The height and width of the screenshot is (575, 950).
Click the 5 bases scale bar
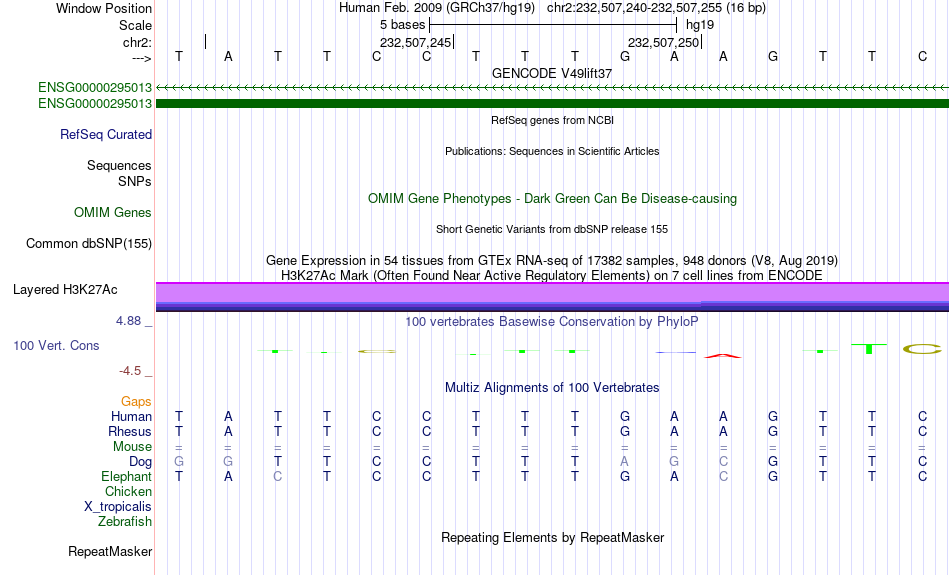pos(553,25)
